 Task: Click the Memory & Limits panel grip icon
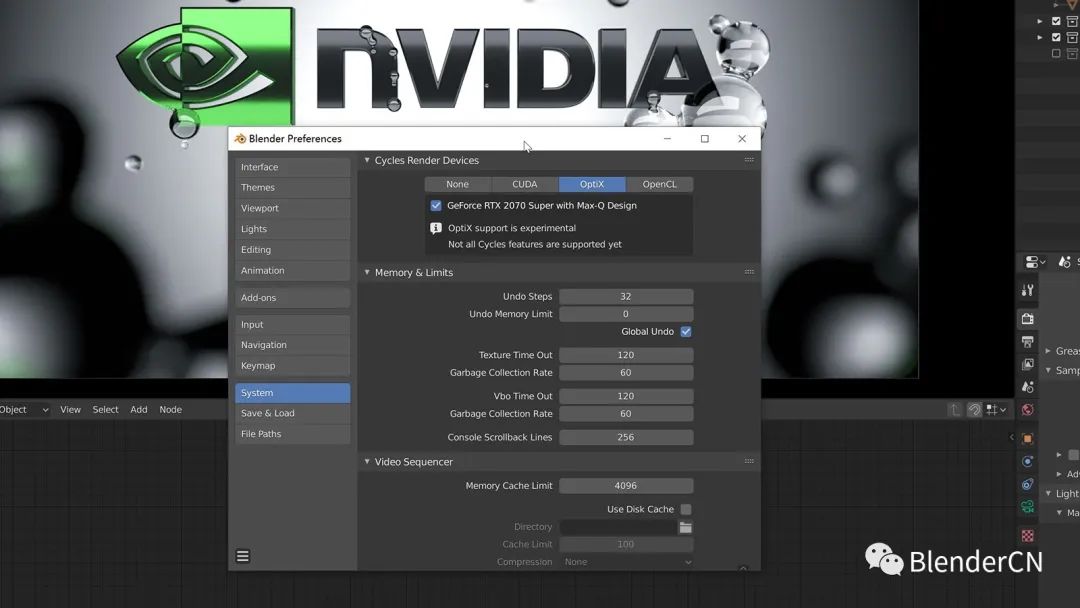(749, 272)
